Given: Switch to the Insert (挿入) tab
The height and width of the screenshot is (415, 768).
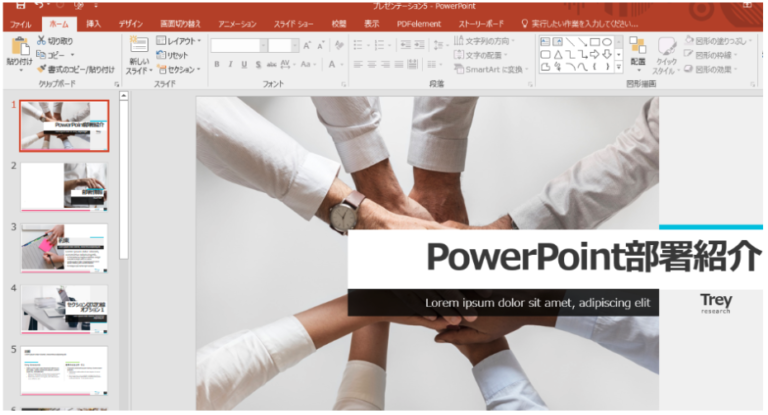Looking at the screenshot, I should (93, 24).
